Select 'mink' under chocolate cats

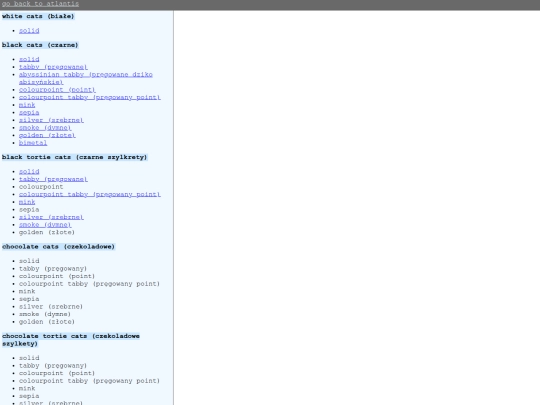click(27, 291)
